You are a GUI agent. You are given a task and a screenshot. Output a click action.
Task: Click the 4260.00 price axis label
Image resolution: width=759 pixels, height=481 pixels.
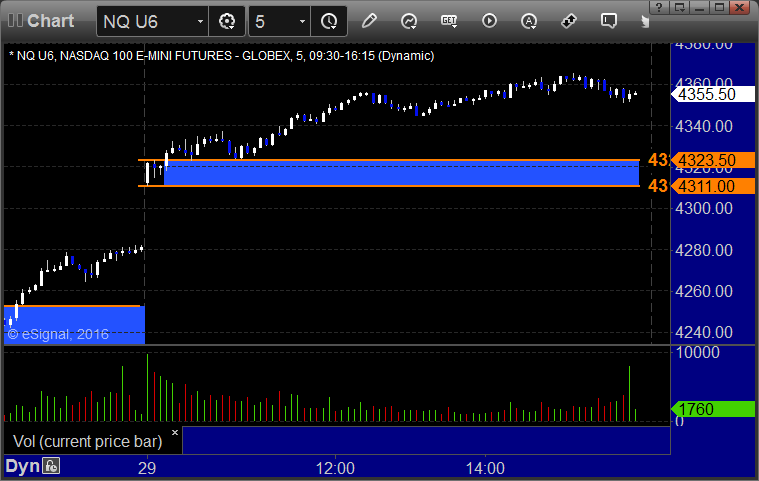[x=704, y=292]
